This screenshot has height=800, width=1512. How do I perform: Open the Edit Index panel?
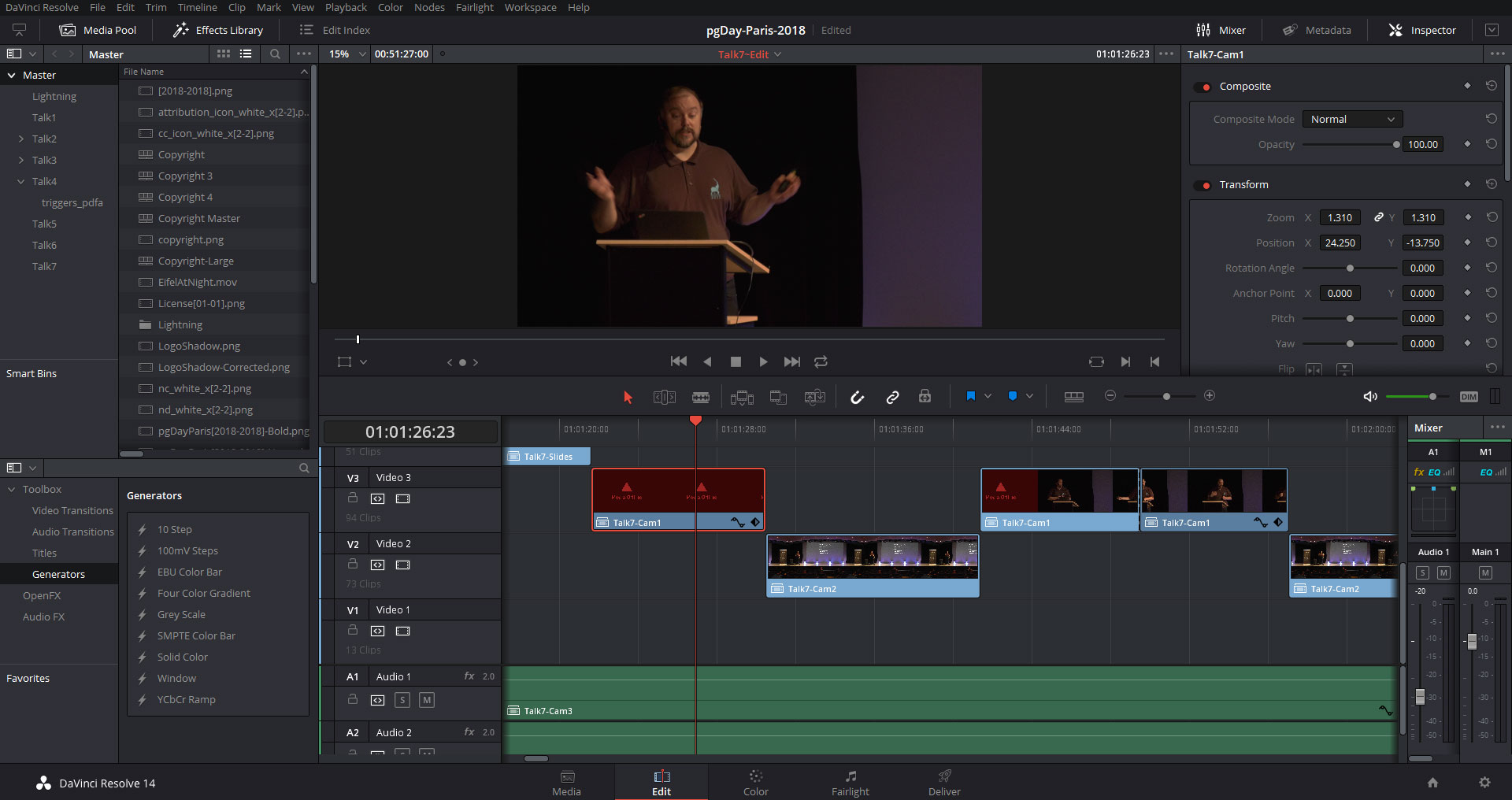pyautogui.click(x=335, y=30)
